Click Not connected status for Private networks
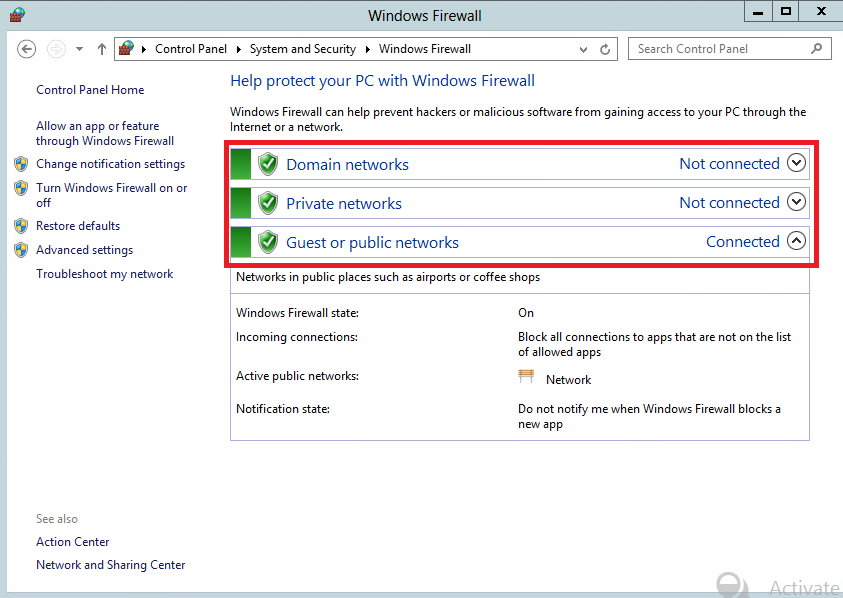 [x=729, y=203]
